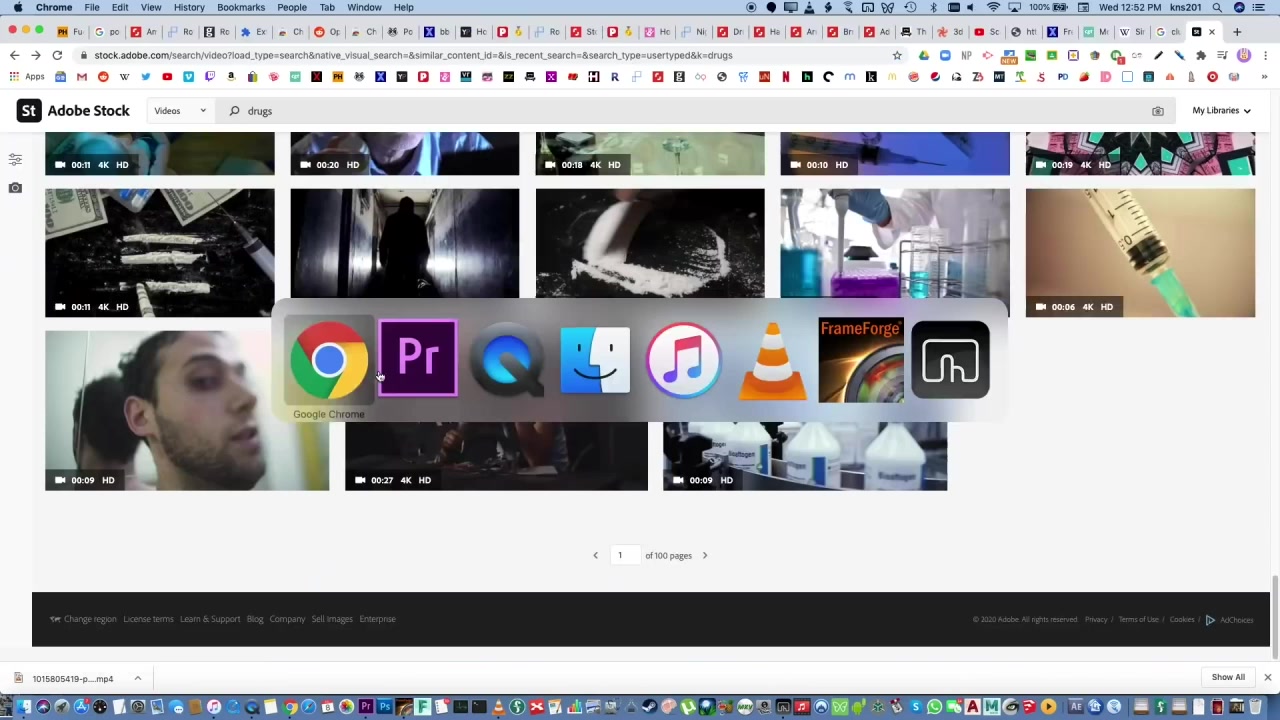Pick VLC cone in the app switcher
This screenshot has height=720, width=1280.
[x=772, y=360]
